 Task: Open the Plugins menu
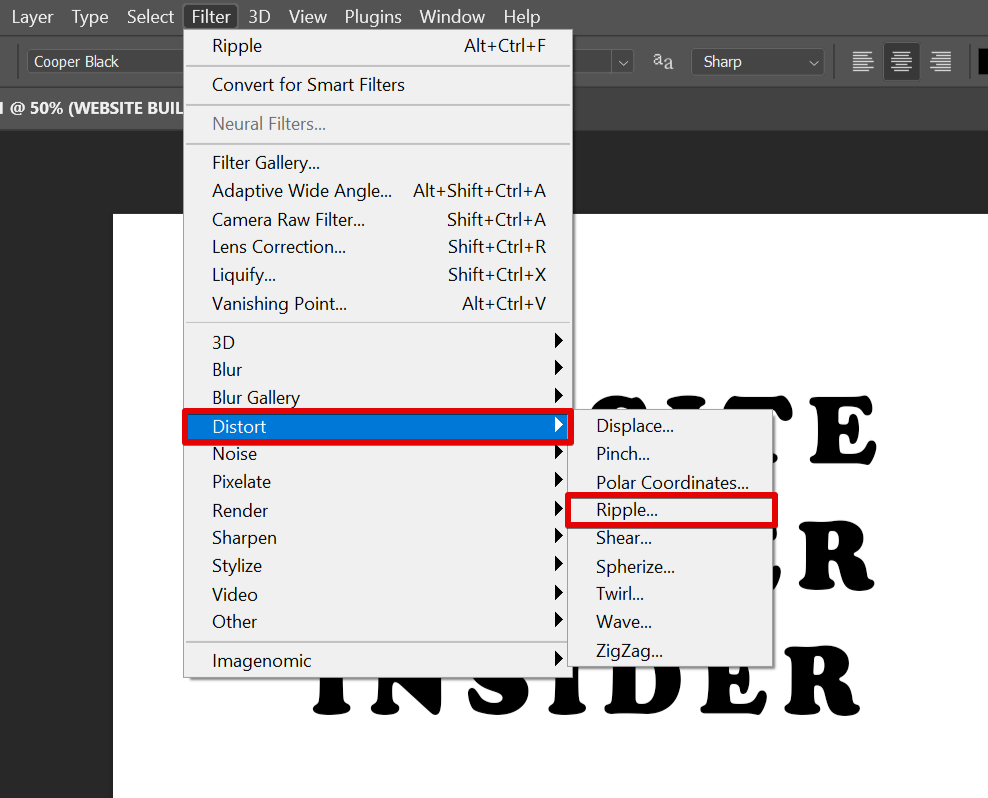pyautogui.click(x=373, y=17)
